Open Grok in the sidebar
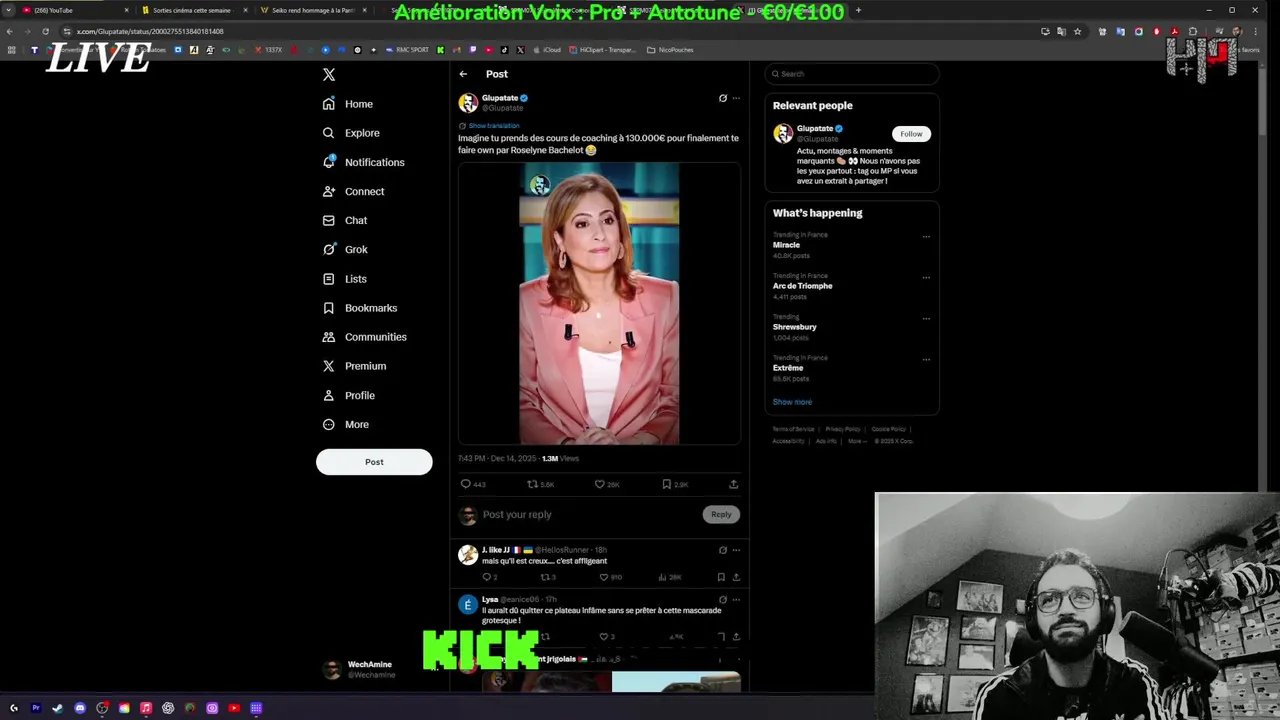 [x=345, y=249]
